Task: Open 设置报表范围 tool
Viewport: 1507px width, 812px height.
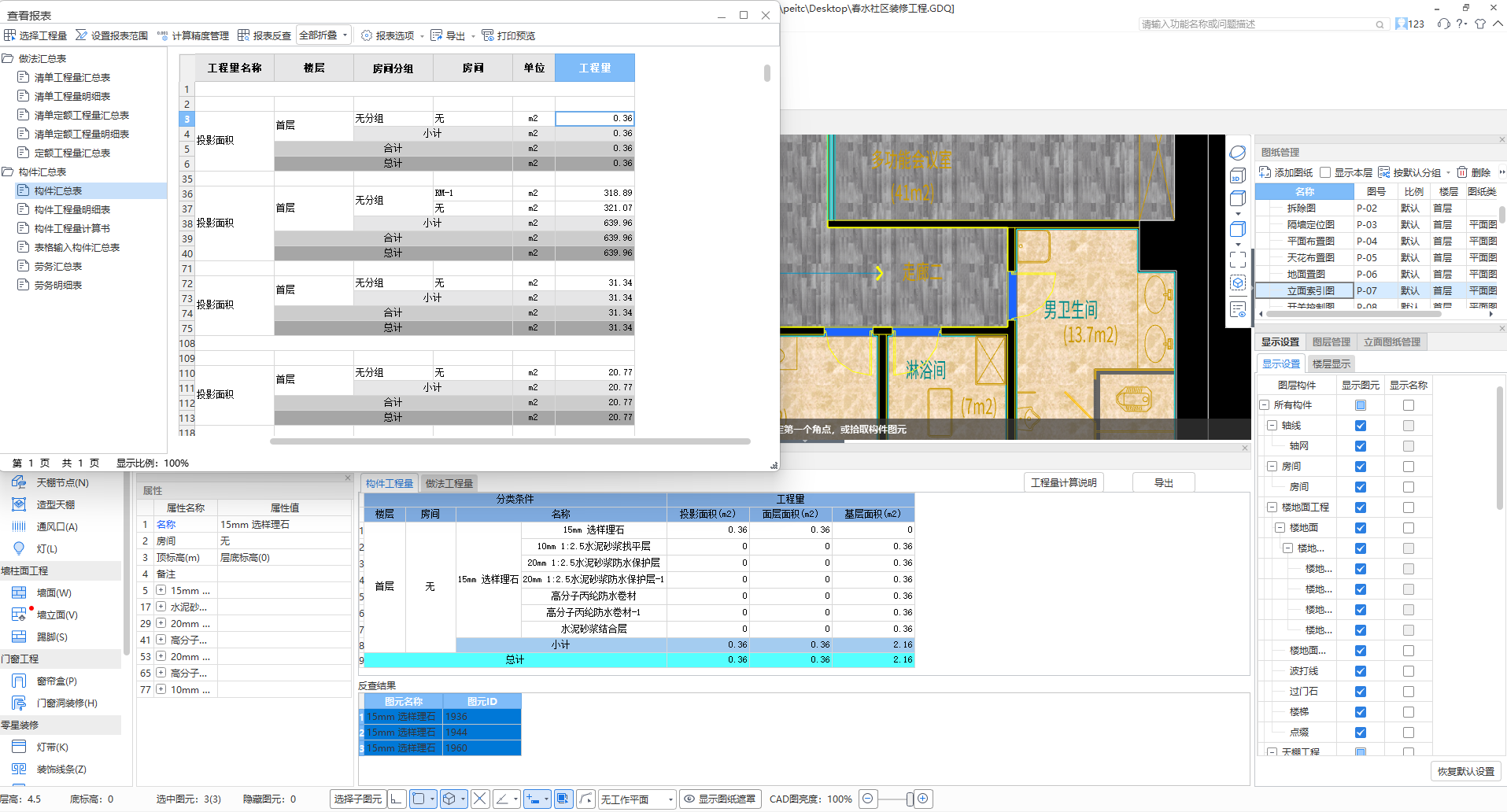Action: click(112, 35)
